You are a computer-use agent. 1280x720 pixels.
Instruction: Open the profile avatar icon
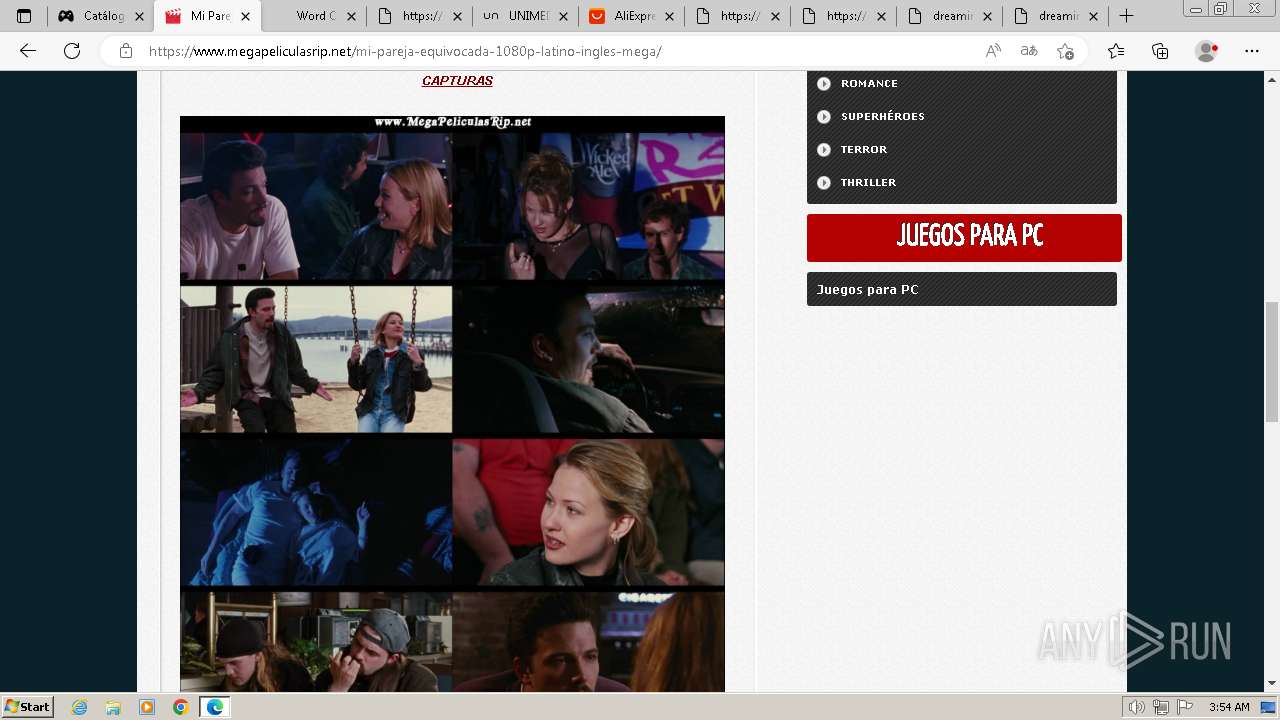point(1207,51)
